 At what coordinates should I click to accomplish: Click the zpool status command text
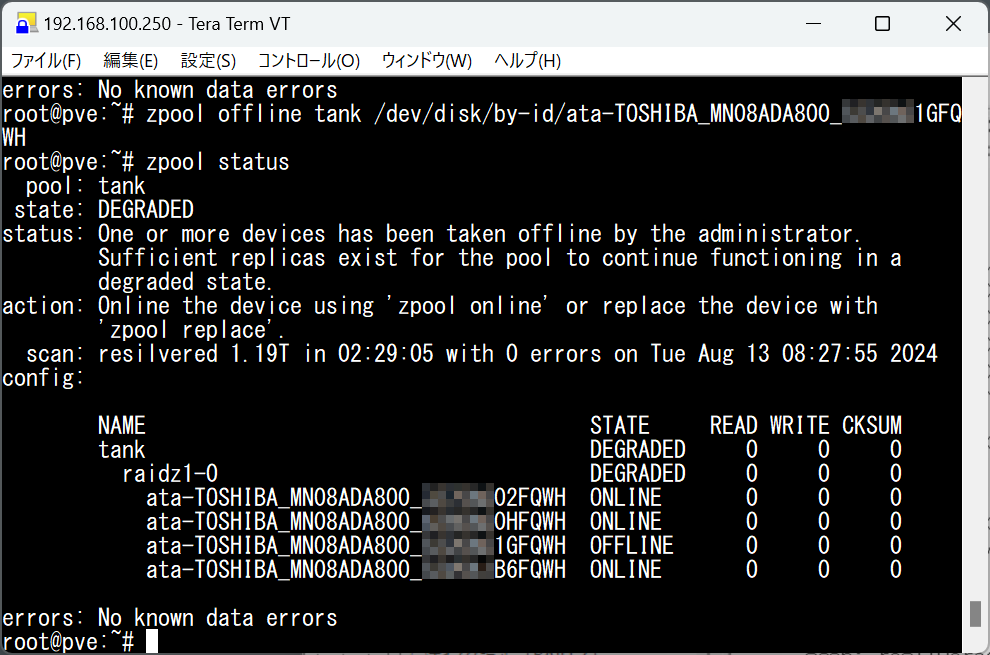pyautogui.click(x=218, y=162)
